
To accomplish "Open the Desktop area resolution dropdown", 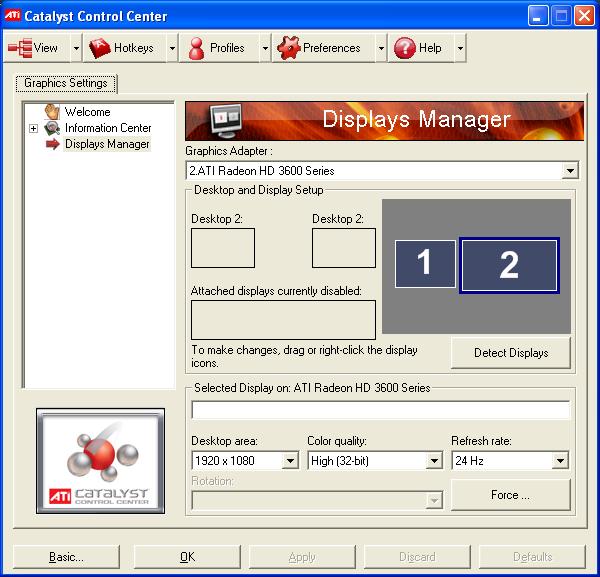I will [290, 461].
